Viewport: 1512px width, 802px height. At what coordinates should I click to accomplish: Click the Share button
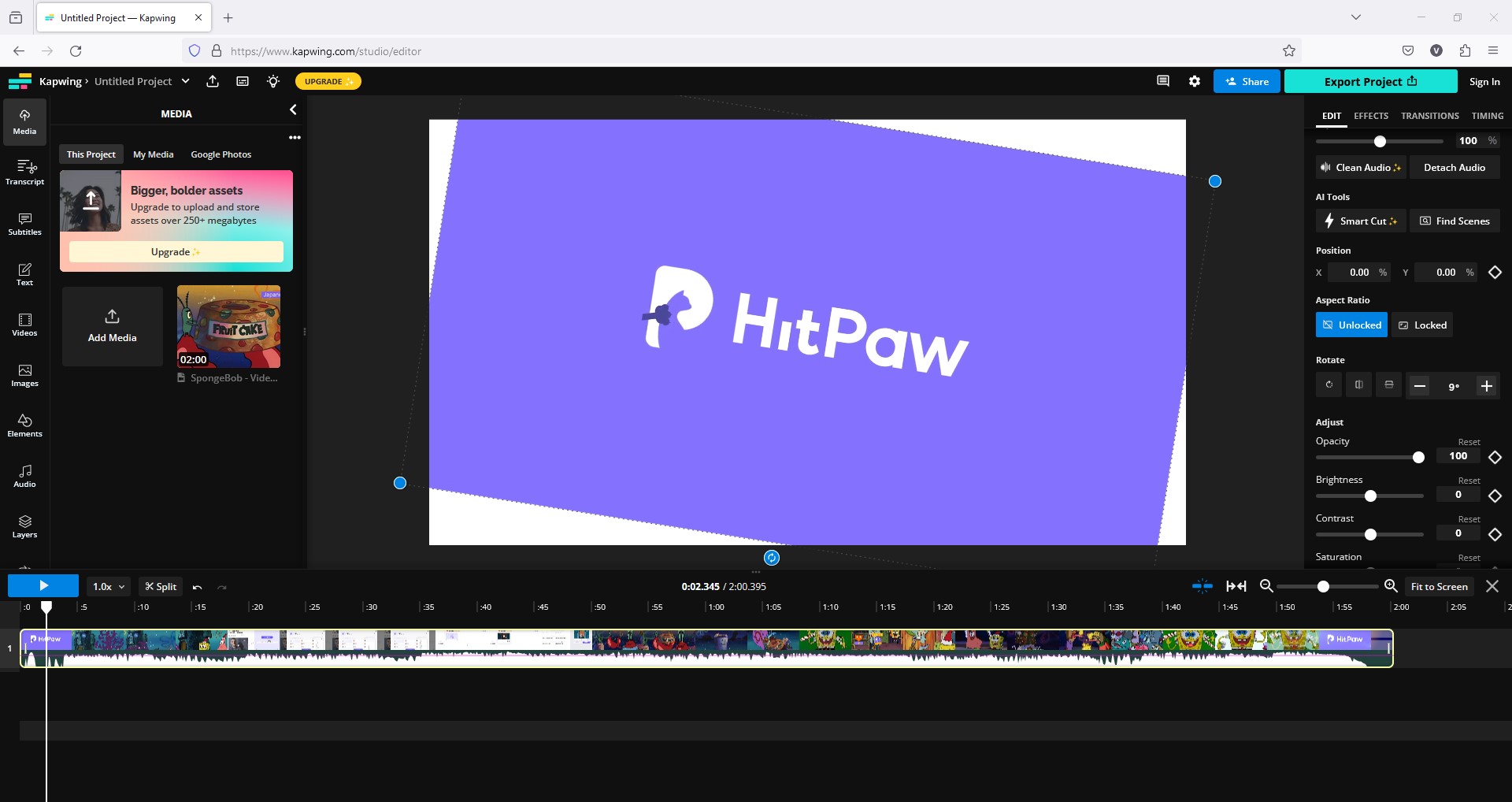(x=1247, y=81)
